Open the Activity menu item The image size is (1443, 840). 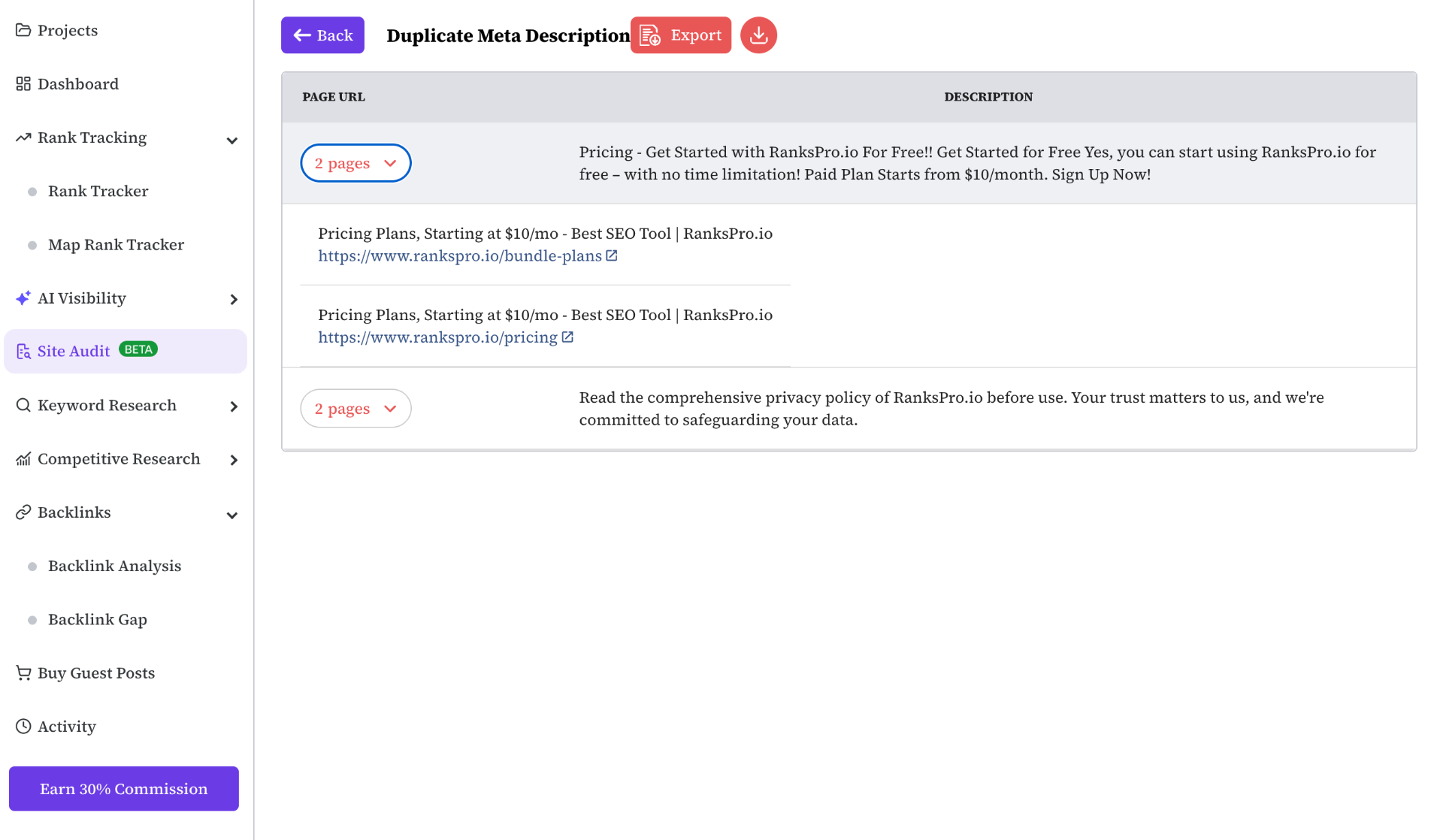pyautogui.click(x=67, y=726)
